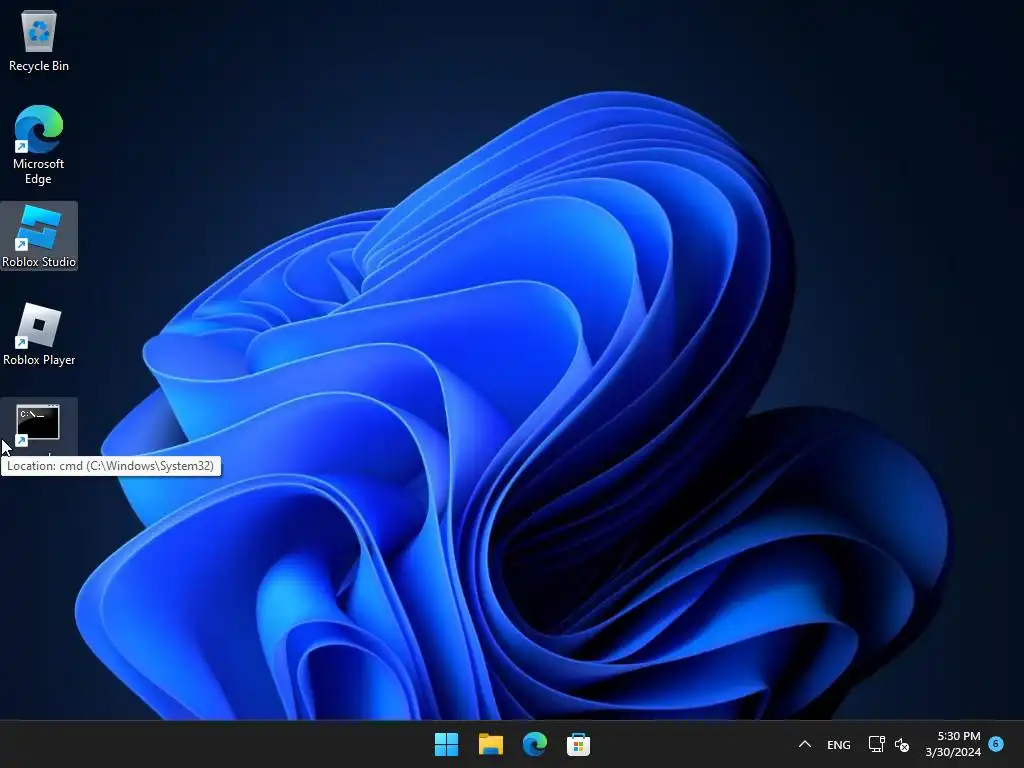Click the Roblox Player label text
This screenshot has height=768, width=1024.
(x=39, y=360)
